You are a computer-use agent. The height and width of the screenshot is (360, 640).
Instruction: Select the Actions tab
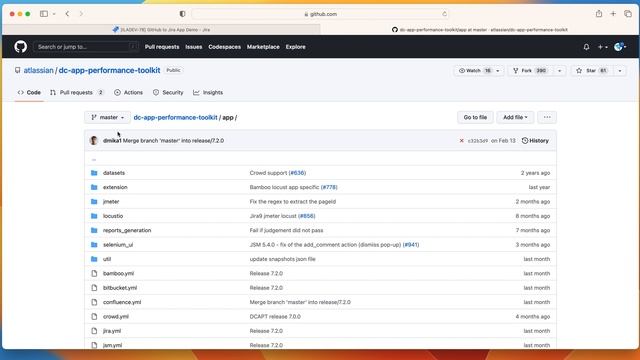(x=129, y=93)
